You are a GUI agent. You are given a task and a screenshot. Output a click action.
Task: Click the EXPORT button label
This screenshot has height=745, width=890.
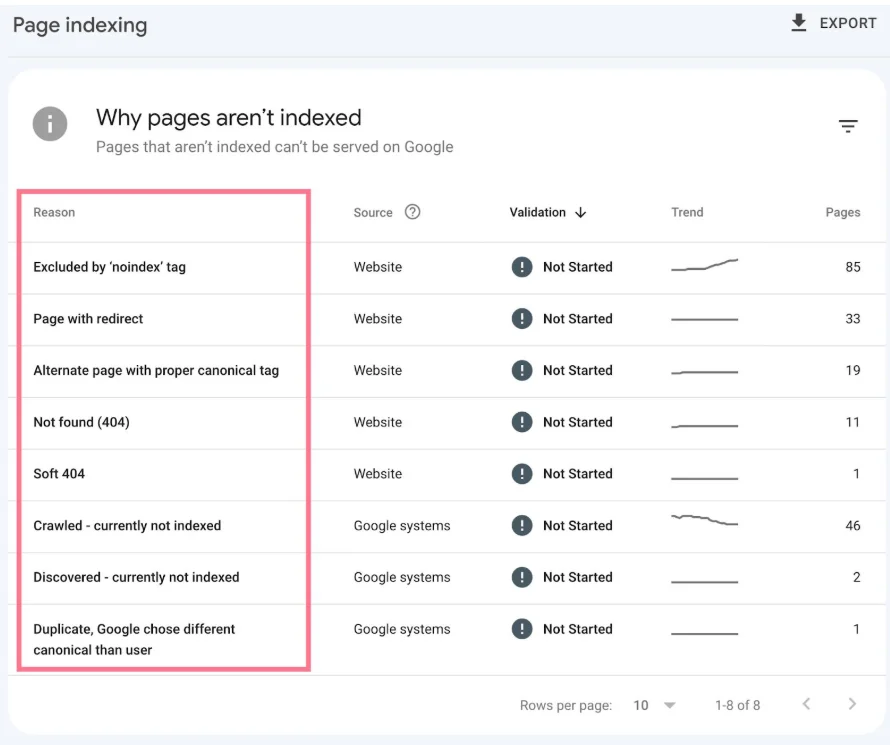pyautogui.click(x=848, y=23)
